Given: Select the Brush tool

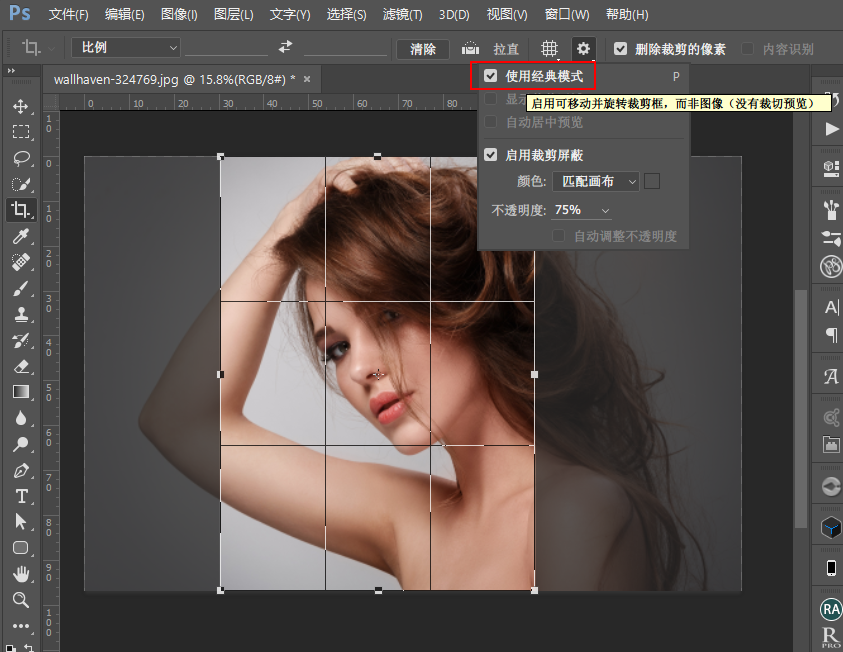Looking at the screenshot, I should [x=22, y=289].
